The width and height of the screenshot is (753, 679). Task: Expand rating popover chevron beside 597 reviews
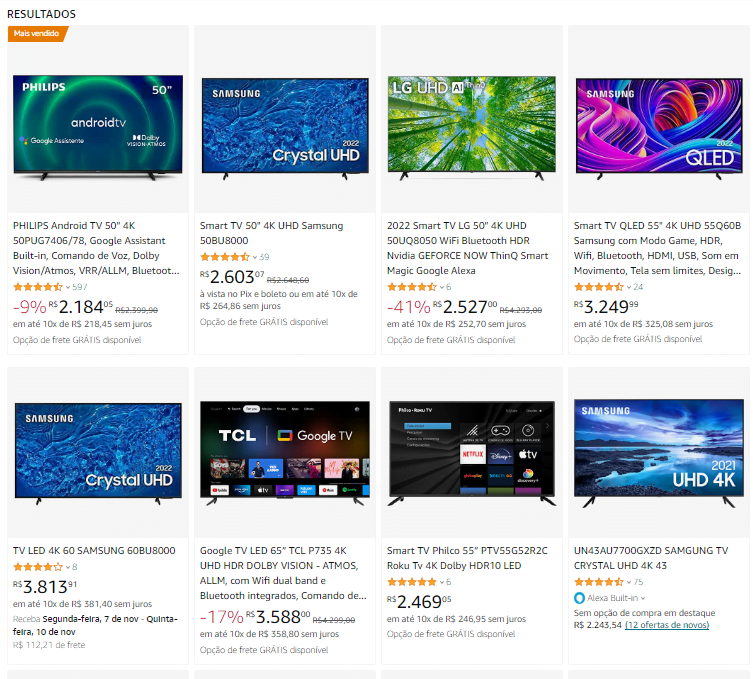coord(68,287)
